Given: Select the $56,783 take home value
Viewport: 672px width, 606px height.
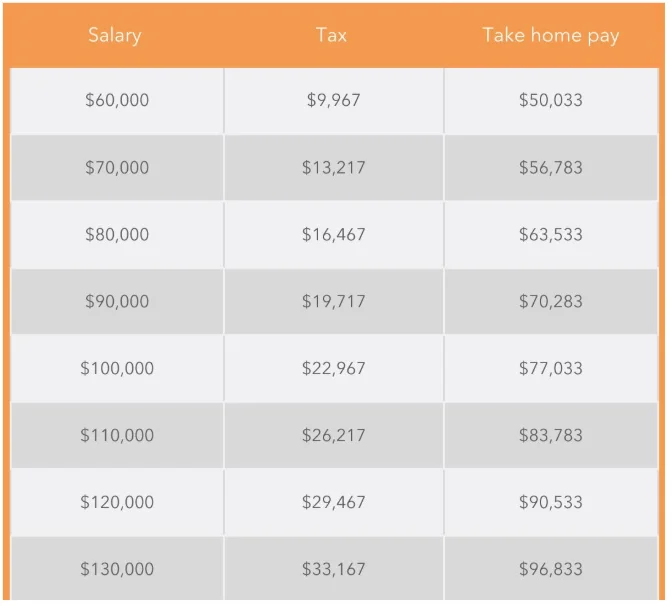Looking at the screenshot, I should 550,167.
